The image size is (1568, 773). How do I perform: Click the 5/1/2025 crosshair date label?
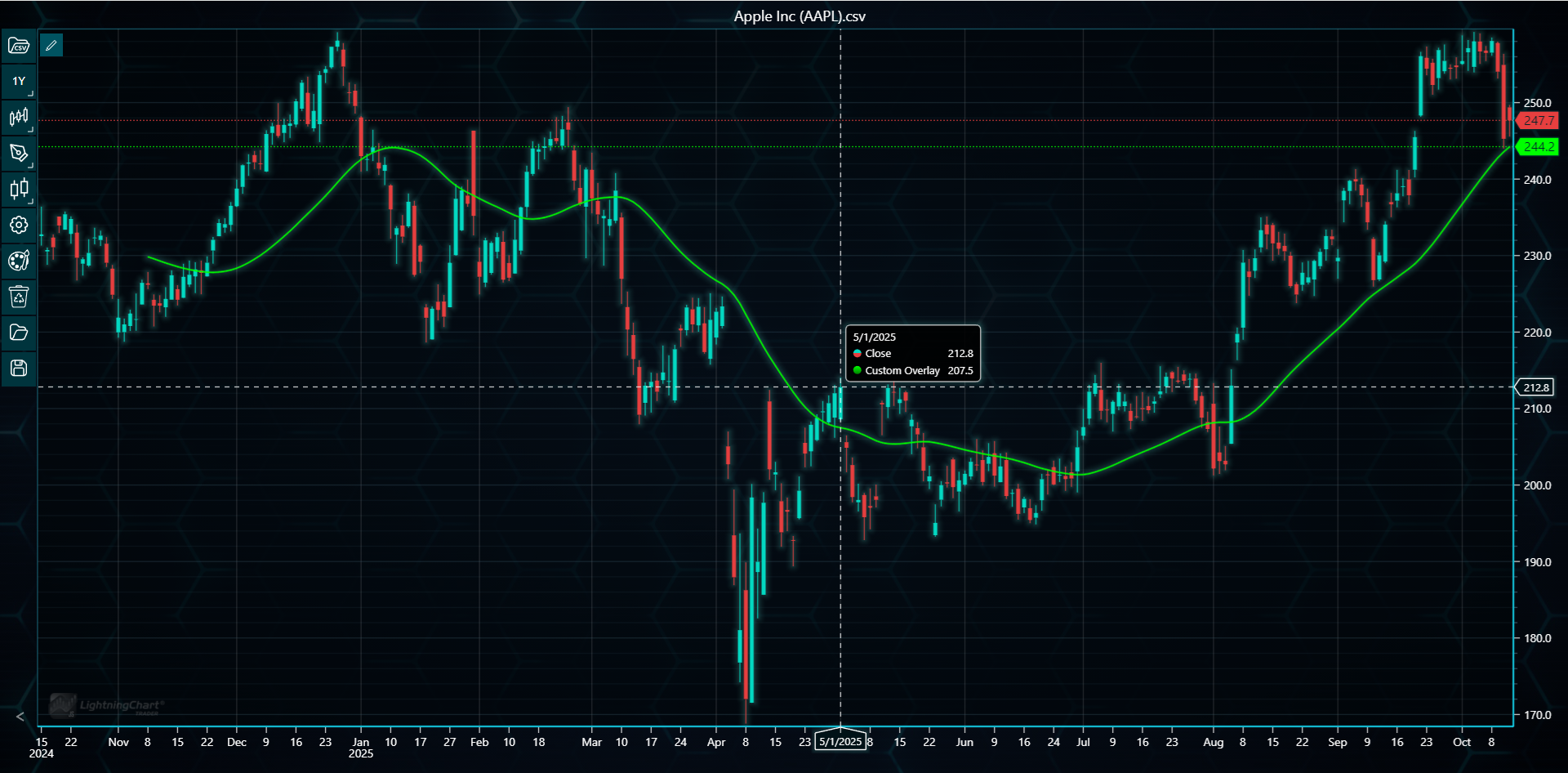coord(840,741)
